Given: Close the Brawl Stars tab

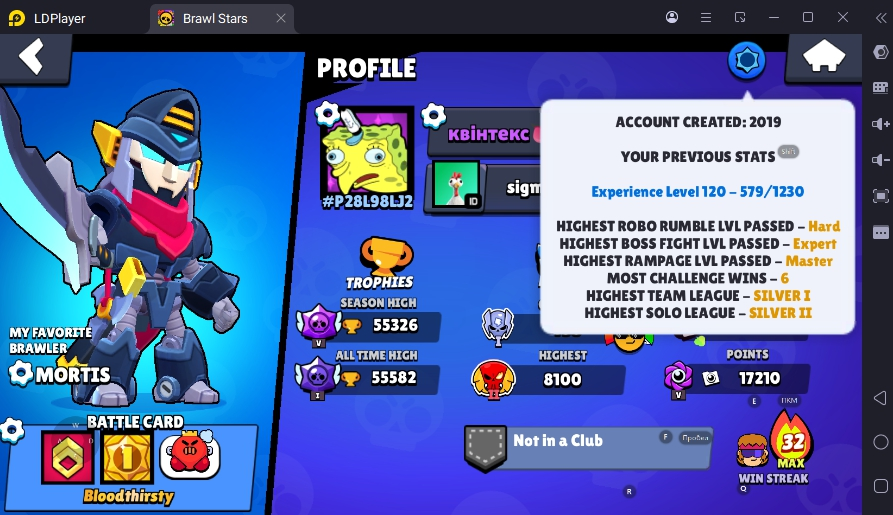Looking at the screenshot, I should tap(281, 18).
